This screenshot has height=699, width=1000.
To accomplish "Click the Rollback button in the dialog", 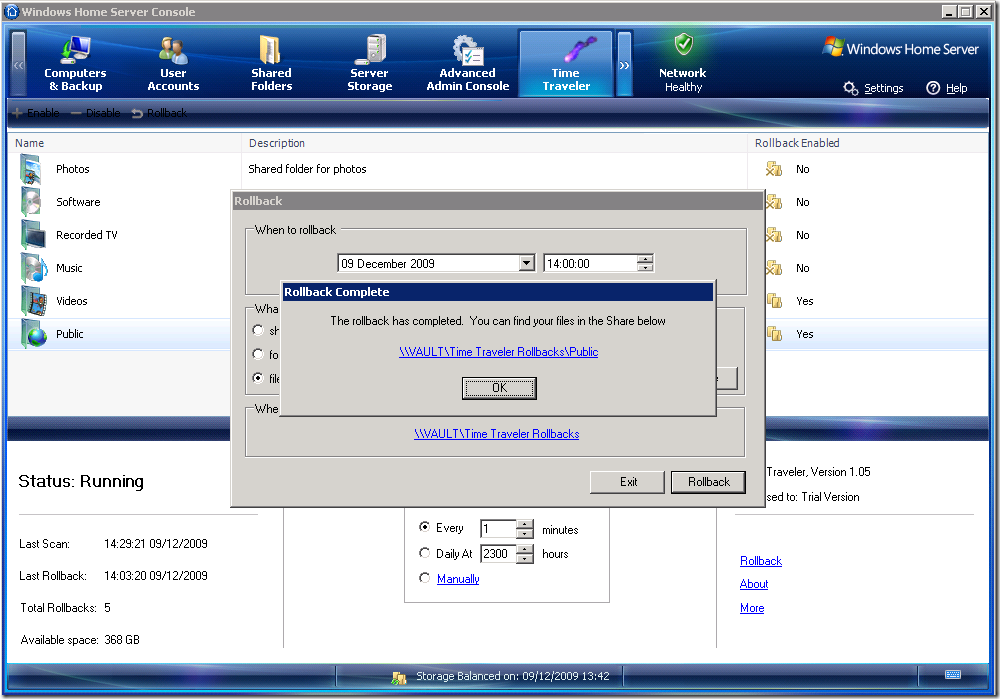I will (709, 482).
